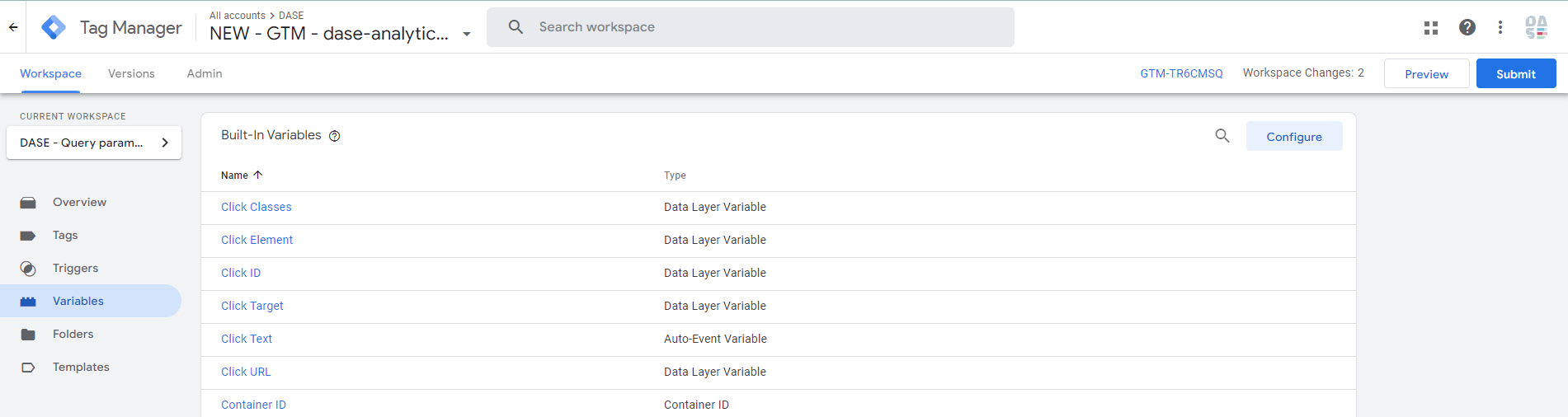Open Triggers in the sidebar

point(91,268)
